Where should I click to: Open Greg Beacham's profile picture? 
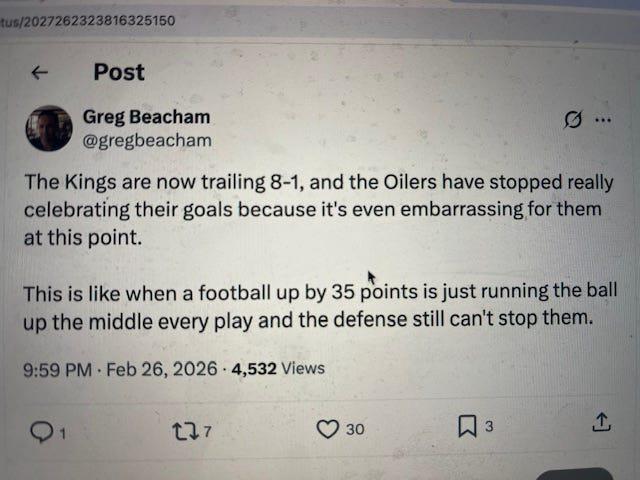48,128
